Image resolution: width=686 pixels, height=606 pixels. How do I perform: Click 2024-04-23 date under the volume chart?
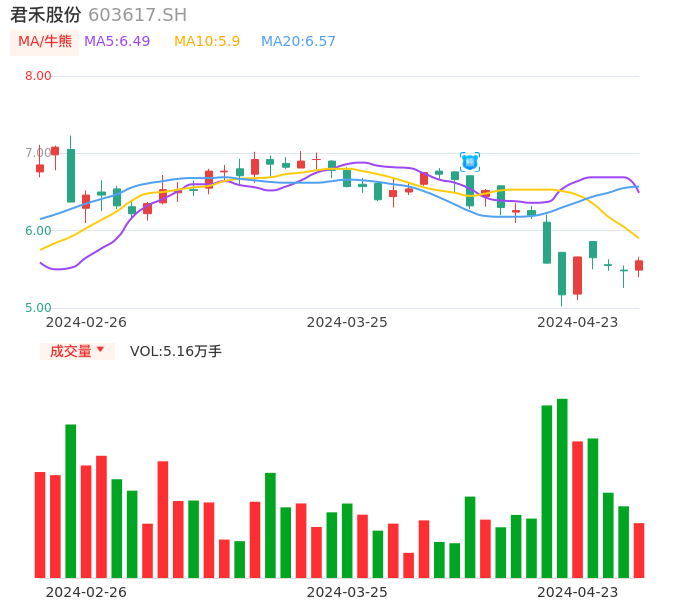[578, 592]
